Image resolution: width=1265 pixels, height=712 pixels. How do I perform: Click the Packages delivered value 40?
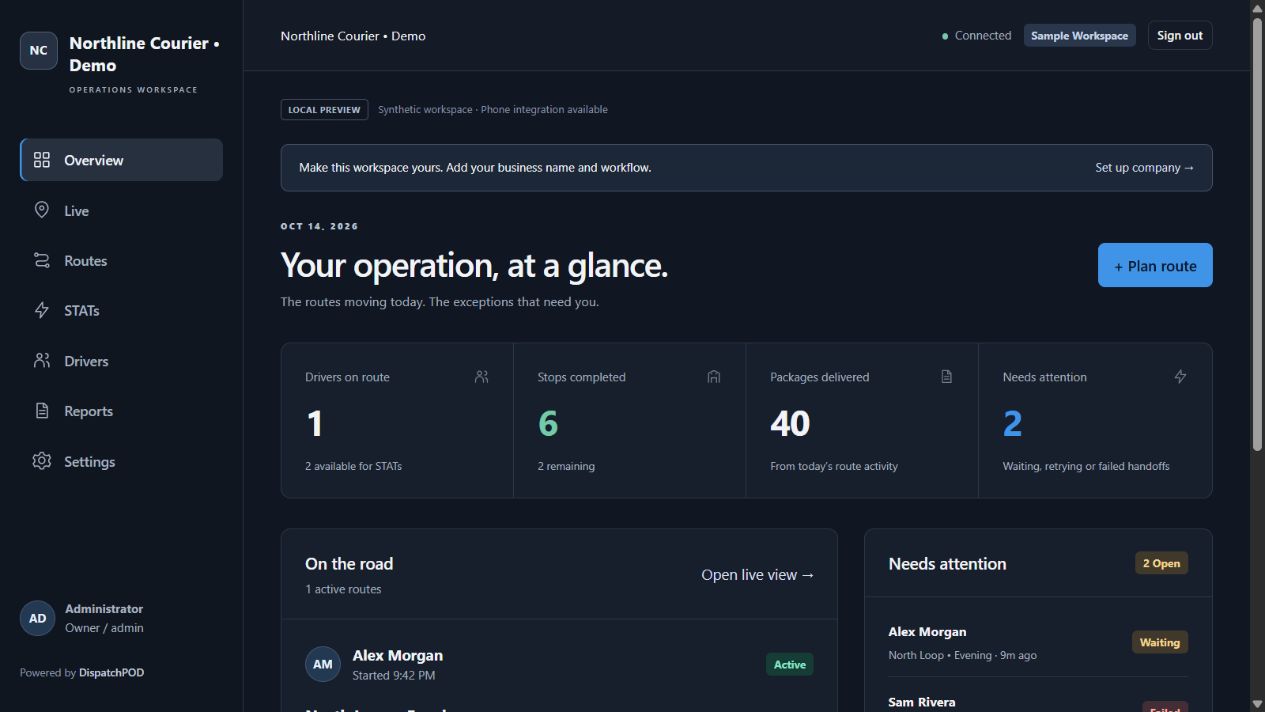coord(790,424)
